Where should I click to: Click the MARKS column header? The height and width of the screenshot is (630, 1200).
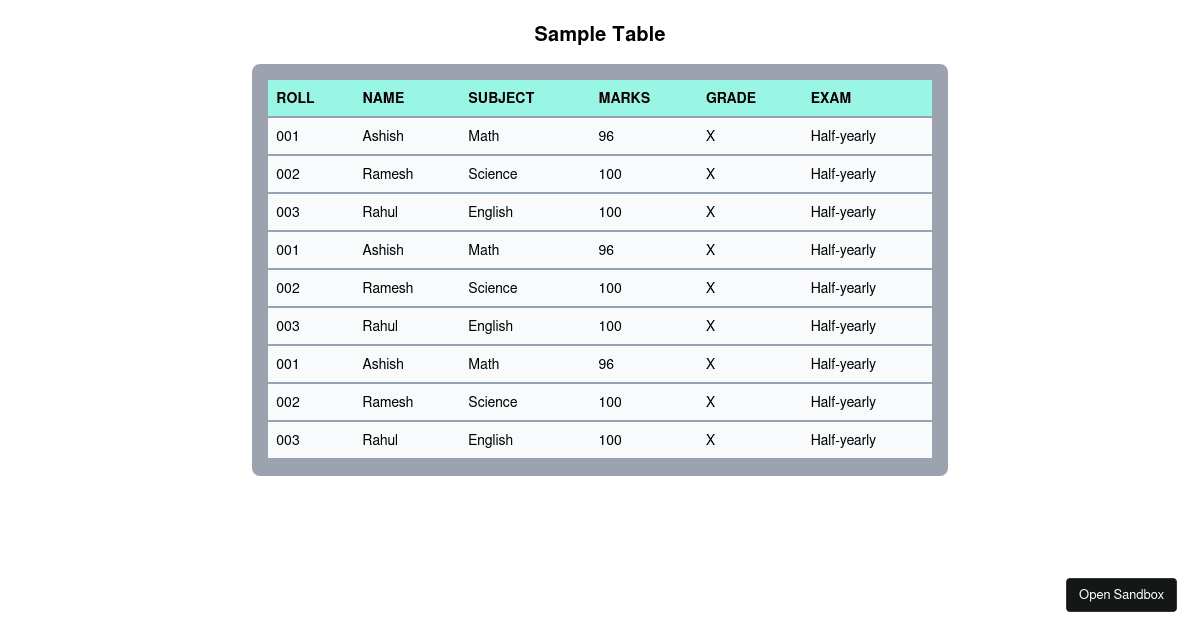tap(624, 98)
